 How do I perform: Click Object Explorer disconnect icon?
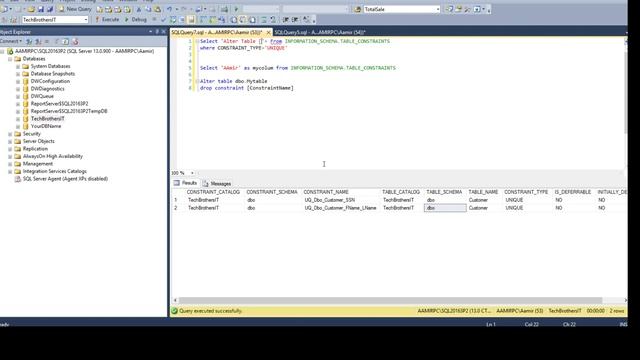tap(38, 41)
